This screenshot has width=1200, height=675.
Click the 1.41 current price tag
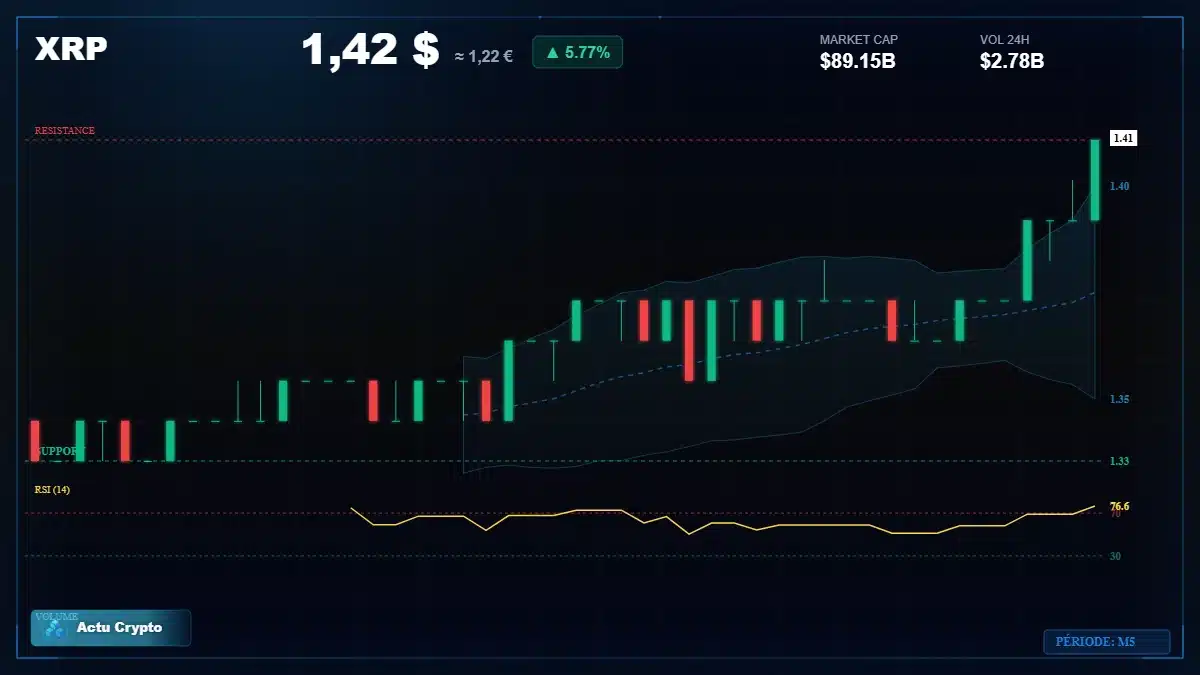coord(1124,138)
